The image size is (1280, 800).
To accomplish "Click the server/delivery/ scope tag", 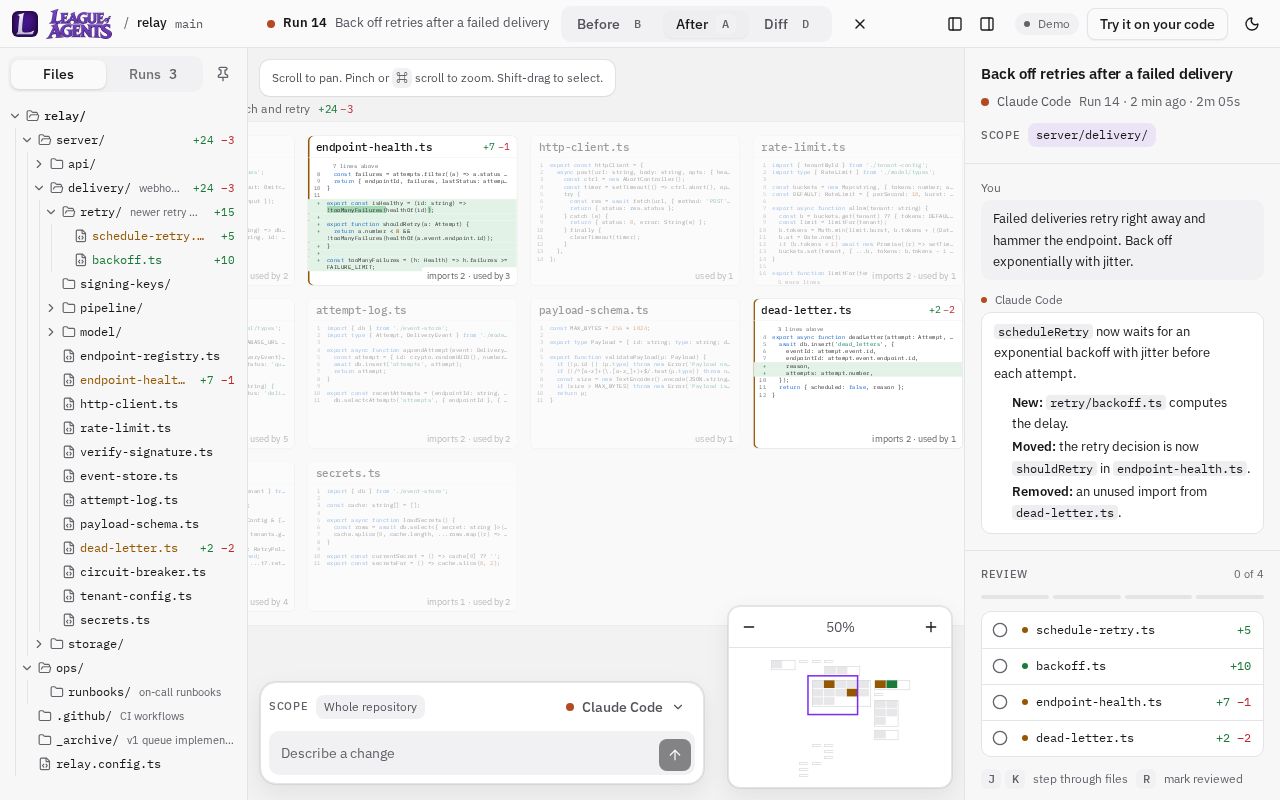I will point(1092,135).
